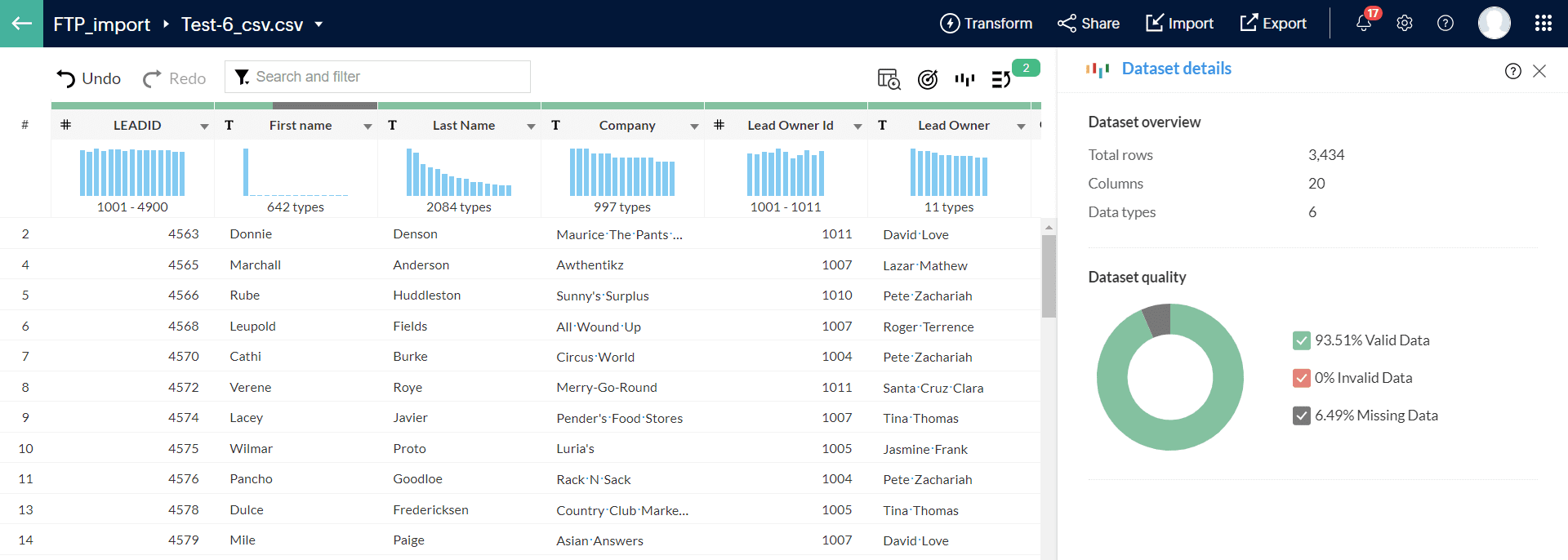Screen dimensions: 1568x560
Task: Open the apps grid launcher
Action: point(1543,24)
